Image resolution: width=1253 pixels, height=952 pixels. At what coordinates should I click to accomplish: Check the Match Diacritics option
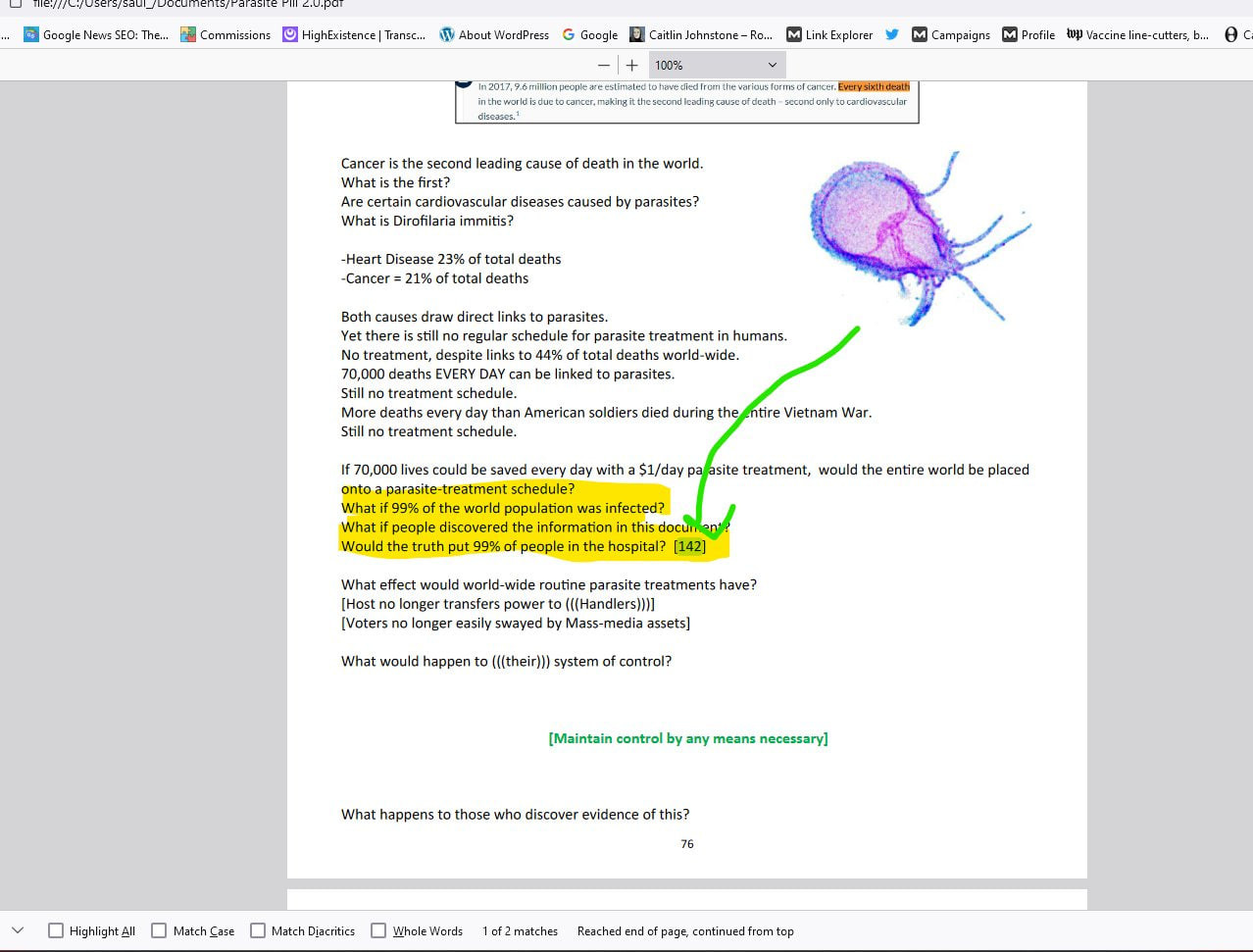tap(258, 930)
